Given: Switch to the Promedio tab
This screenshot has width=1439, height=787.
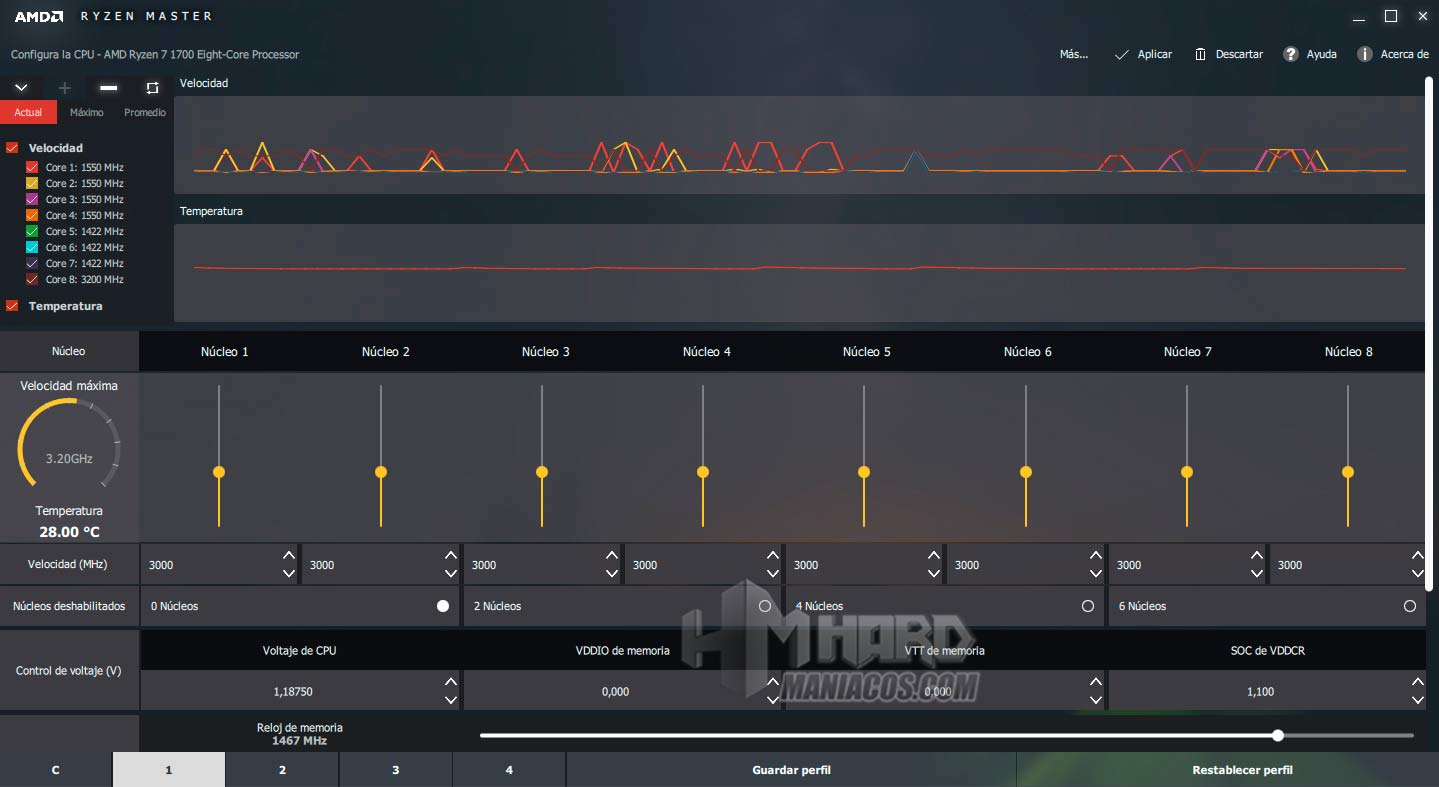Looking at the screenshot, I should click(145, 112).
